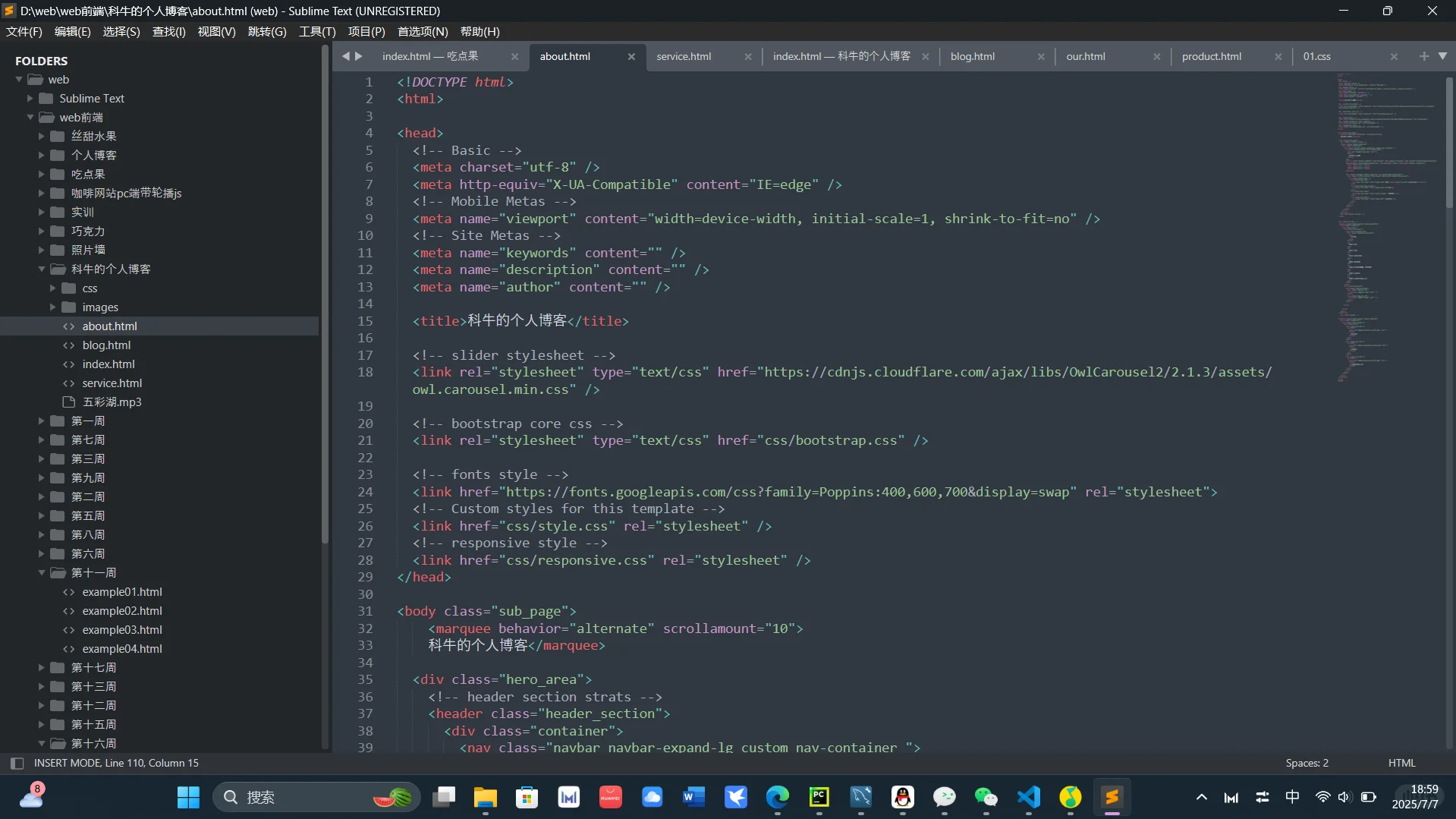Screen dimensions: 1456x819
Task: Open the 选择(S) menu
Action: coord(121,32)
